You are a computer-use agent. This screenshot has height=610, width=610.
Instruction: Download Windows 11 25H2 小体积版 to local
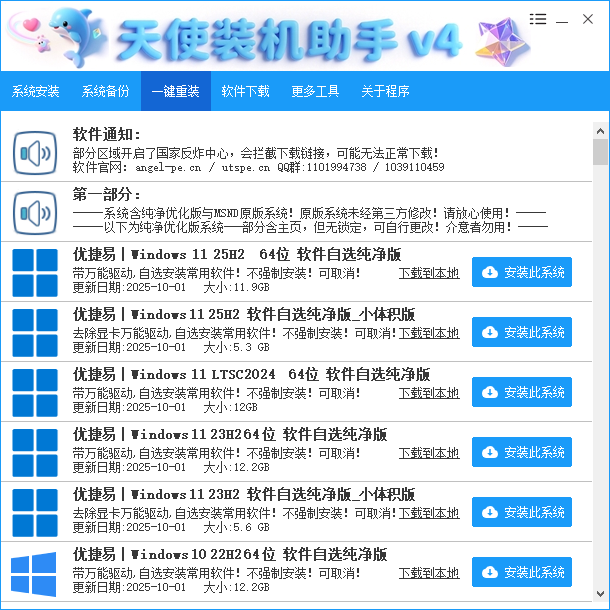(x=429, y=333)
